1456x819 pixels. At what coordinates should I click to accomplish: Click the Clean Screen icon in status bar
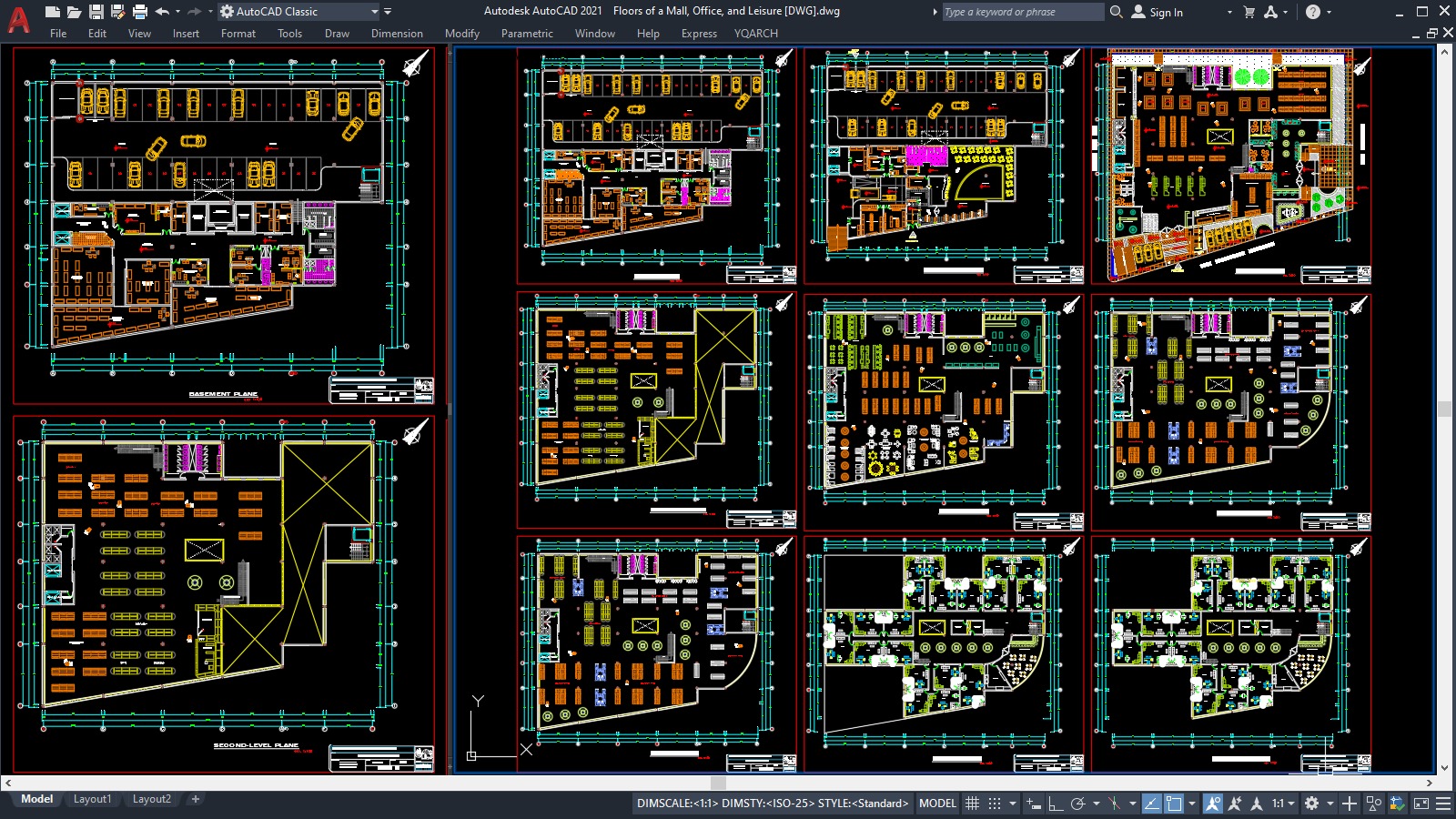tap(1421, 804)
